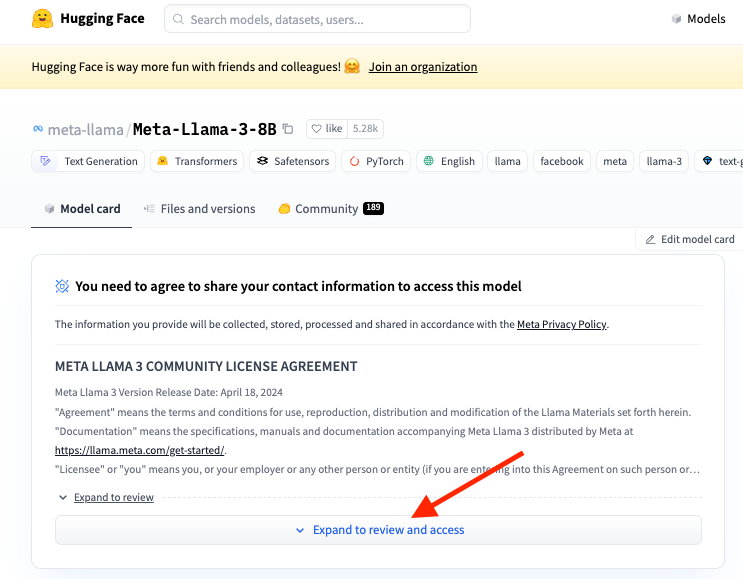Switch to the Model card tab
The height and width of the screenshot is (579, 743).
81,209
